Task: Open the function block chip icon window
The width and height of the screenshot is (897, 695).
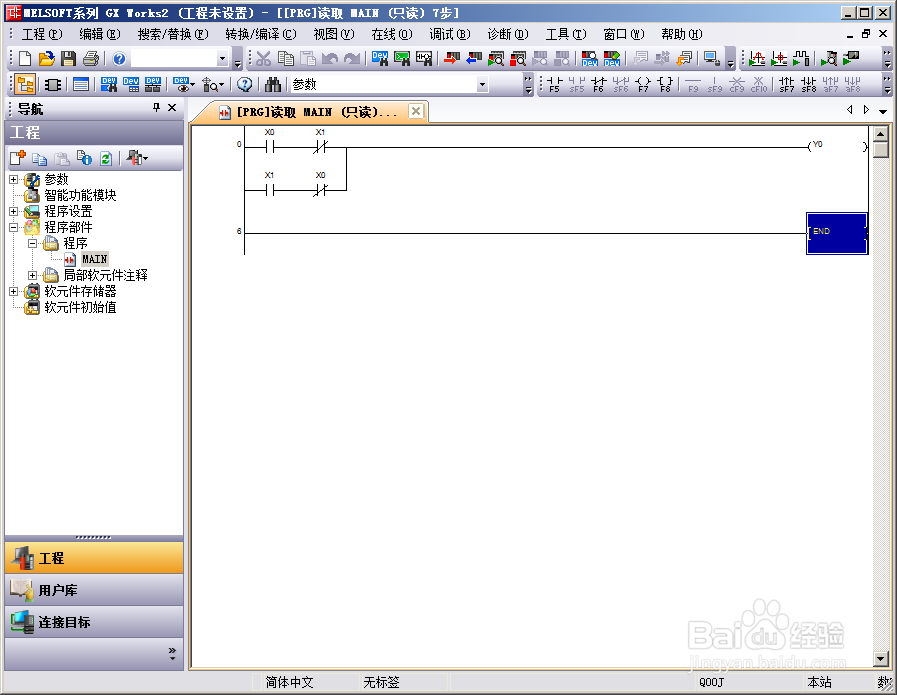Action: coord(53,85)
